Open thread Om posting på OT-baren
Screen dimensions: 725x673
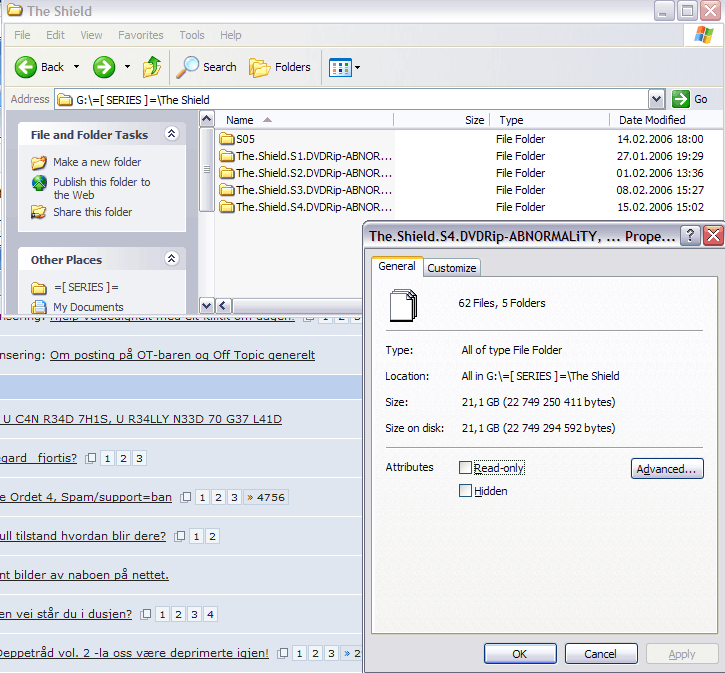pyautogui.click(x=182, y=355)
